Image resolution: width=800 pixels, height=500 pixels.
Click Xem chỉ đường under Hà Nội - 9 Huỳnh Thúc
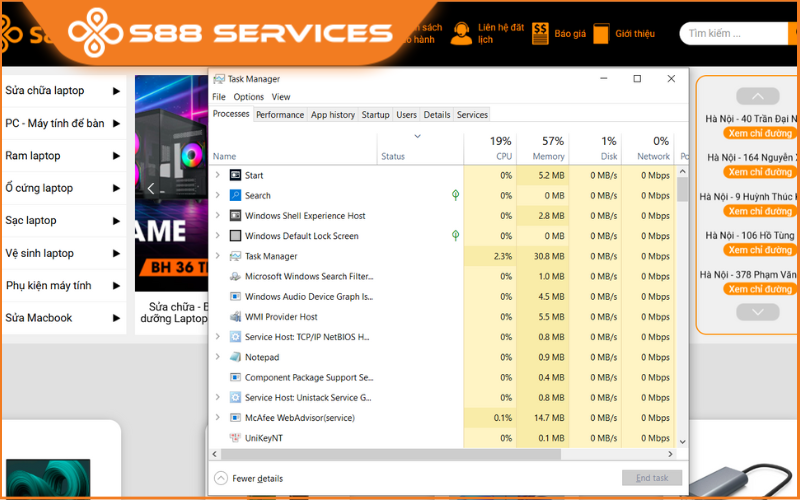[760, 211]
